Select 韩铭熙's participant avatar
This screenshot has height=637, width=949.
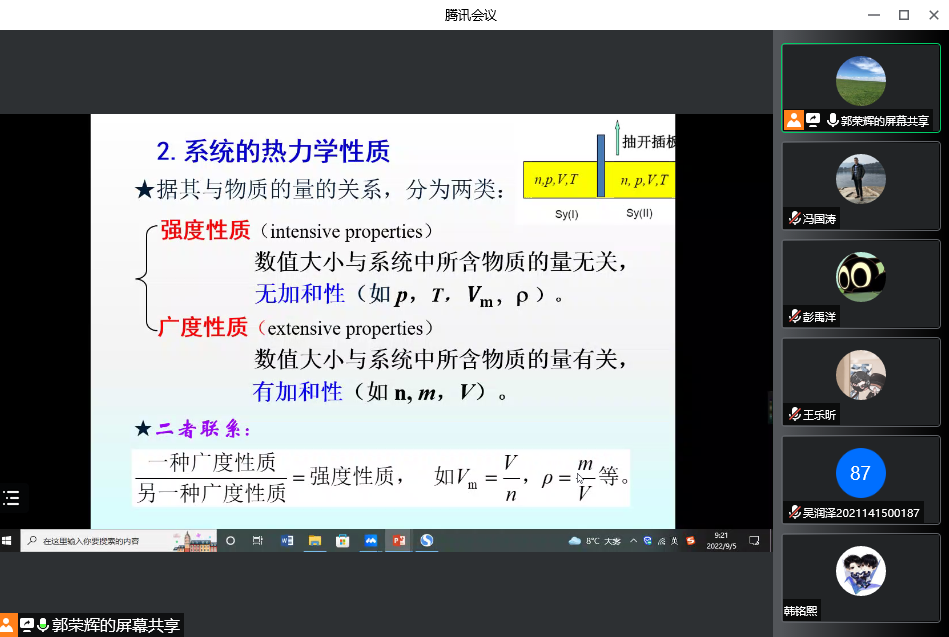tap(860, 571)
